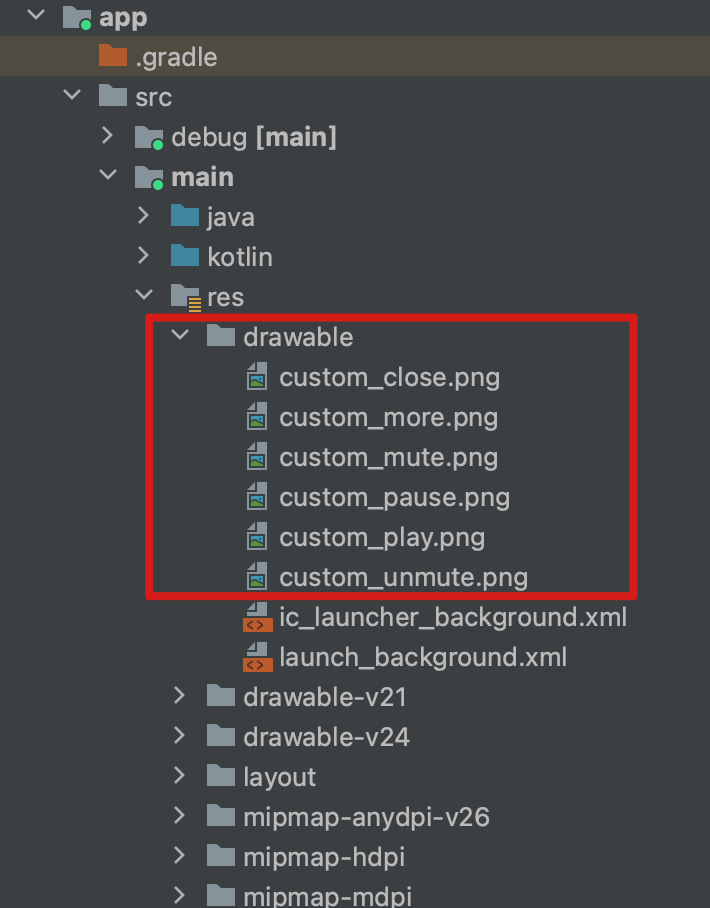Click the custom_close.png image file icon
The image size is (710, 908).
click(x=257, y=377)
